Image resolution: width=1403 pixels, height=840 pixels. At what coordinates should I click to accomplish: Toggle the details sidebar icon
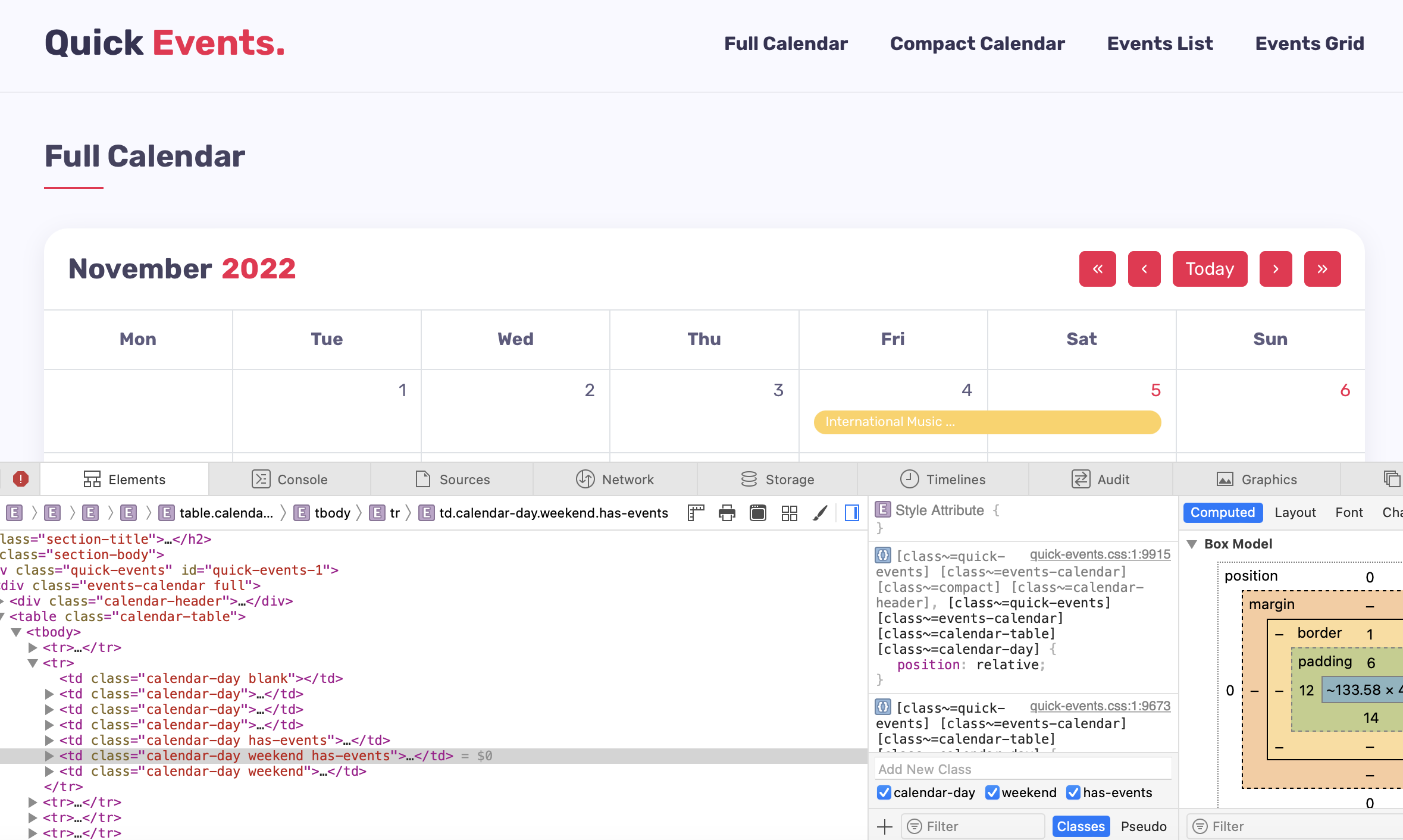tap(852, 513)
